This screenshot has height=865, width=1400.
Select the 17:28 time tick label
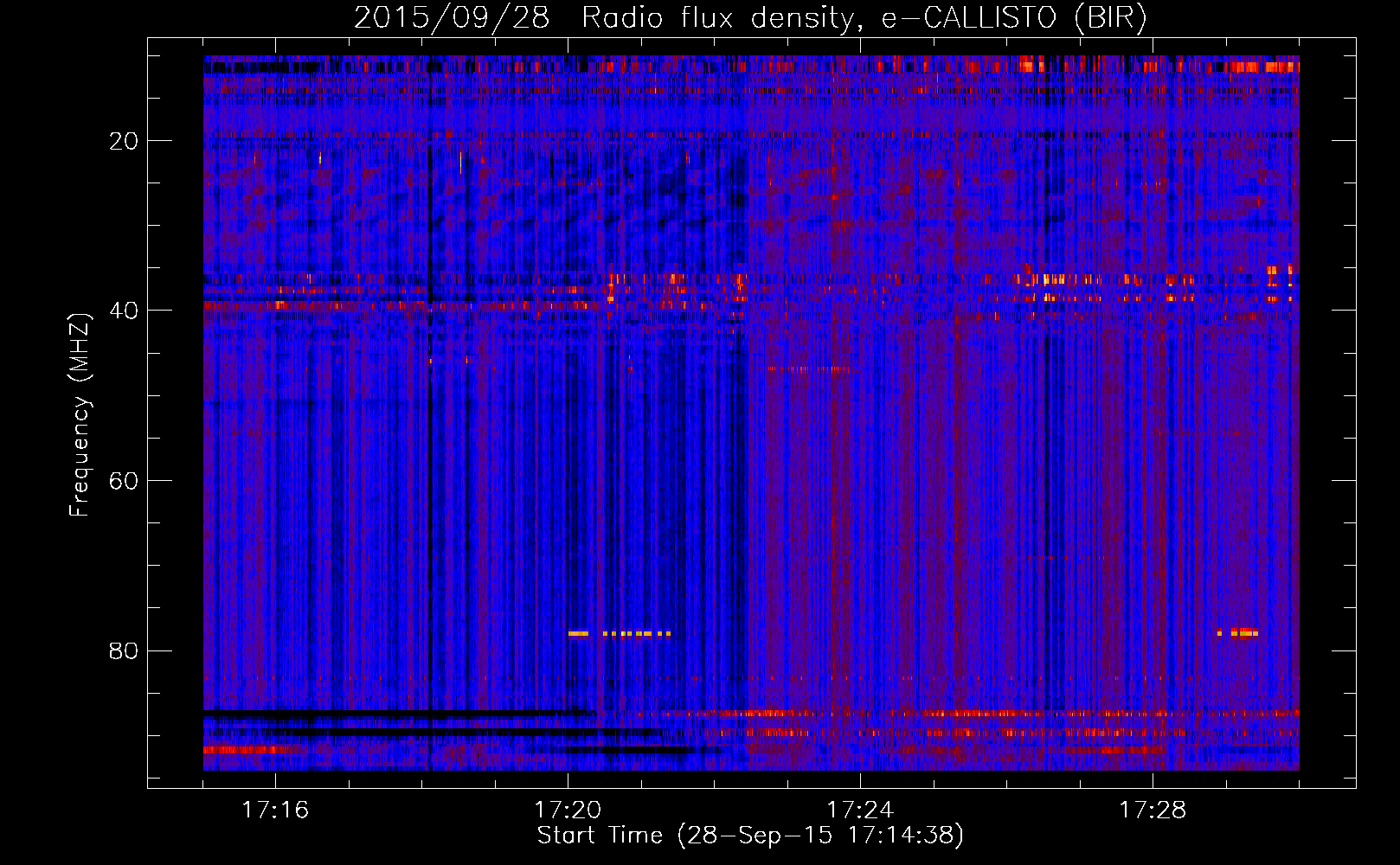click(x=1153, y=810)
